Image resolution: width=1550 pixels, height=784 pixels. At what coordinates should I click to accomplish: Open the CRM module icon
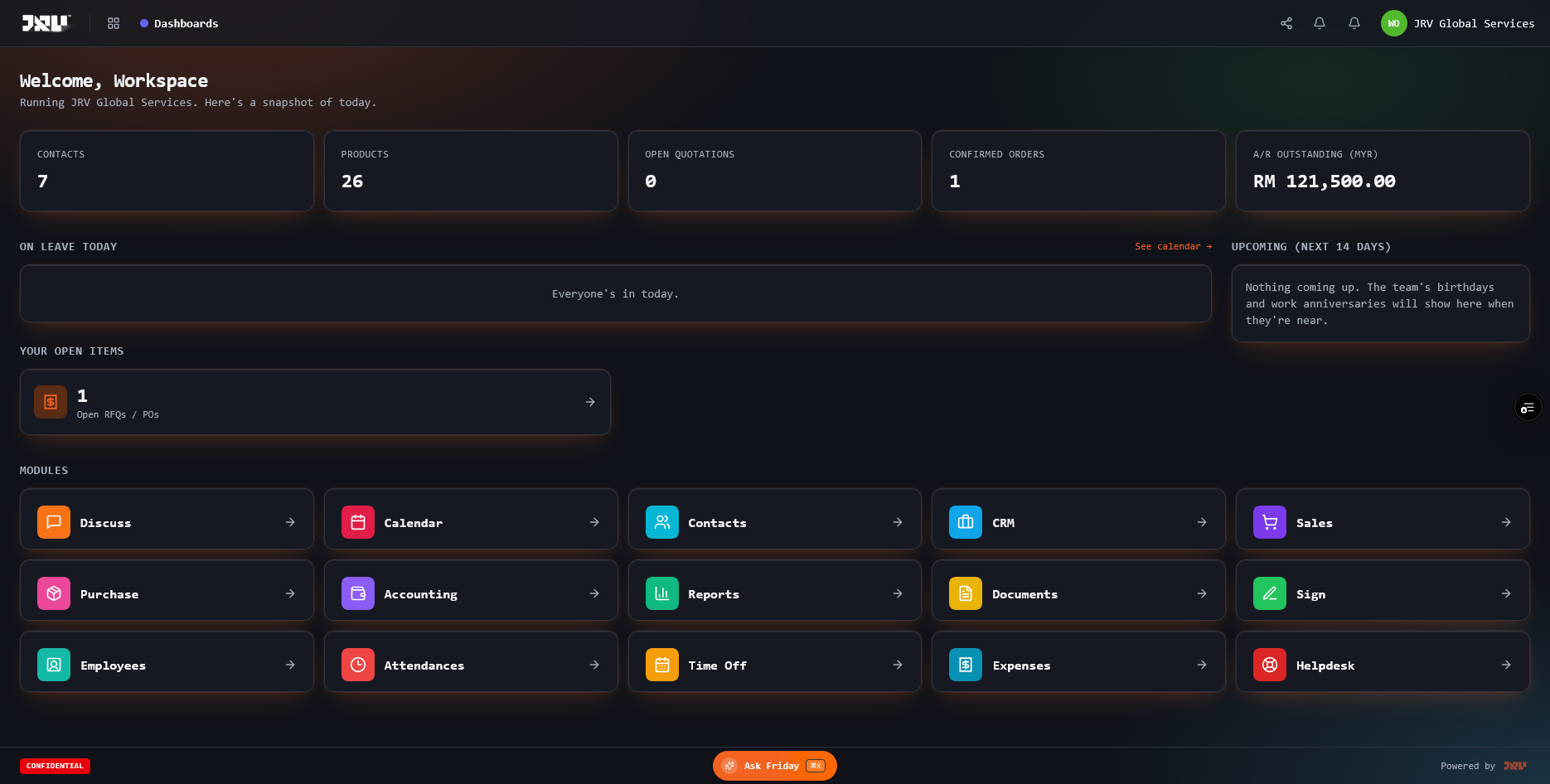pos(966,522)
